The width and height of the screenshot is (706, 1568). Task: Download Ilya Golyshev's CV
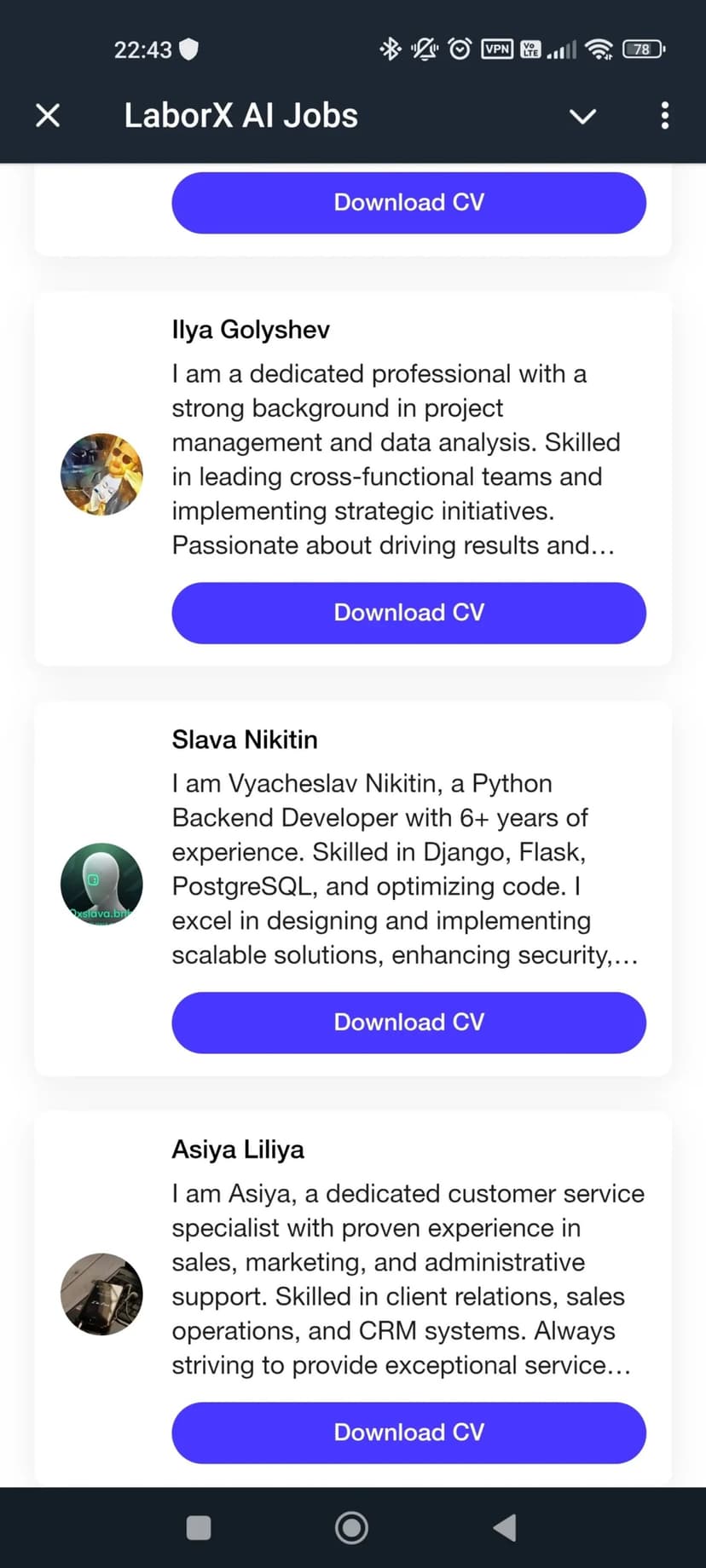(x=408, y=613)
